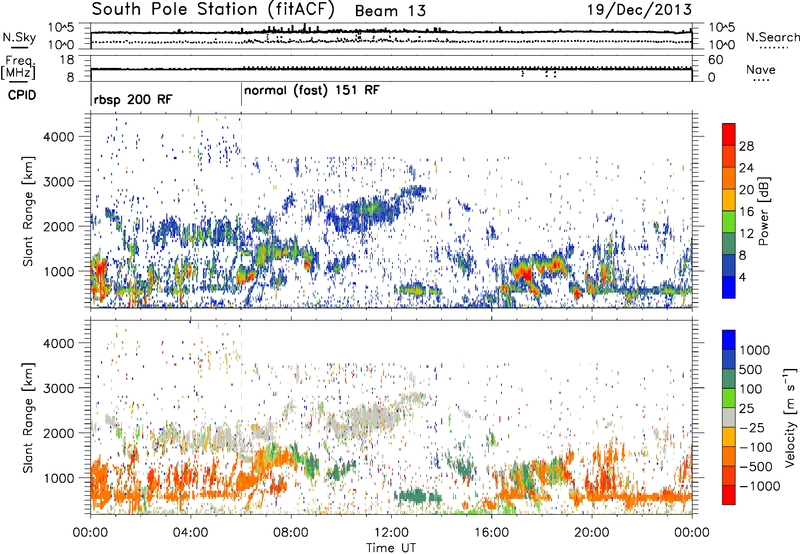This screenshot has height=554, width=800.
Task: Click the 'N.Search' legend label
Action: pos(773,37)
